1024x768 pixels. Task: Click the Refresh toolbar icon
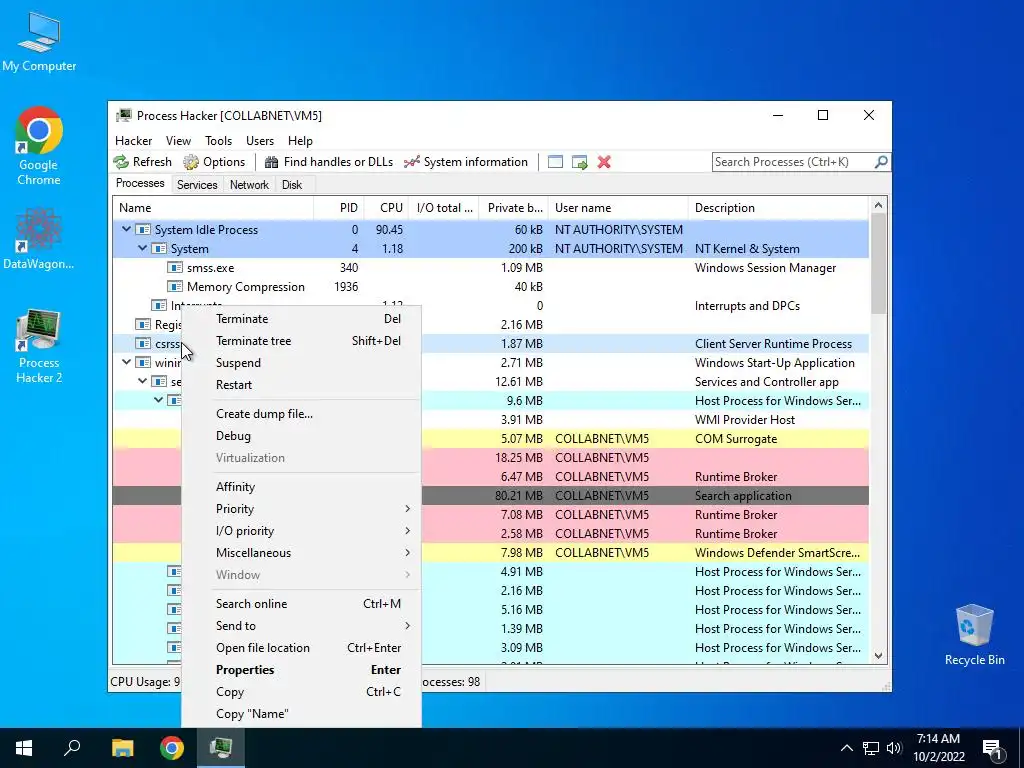coord(121,162)
